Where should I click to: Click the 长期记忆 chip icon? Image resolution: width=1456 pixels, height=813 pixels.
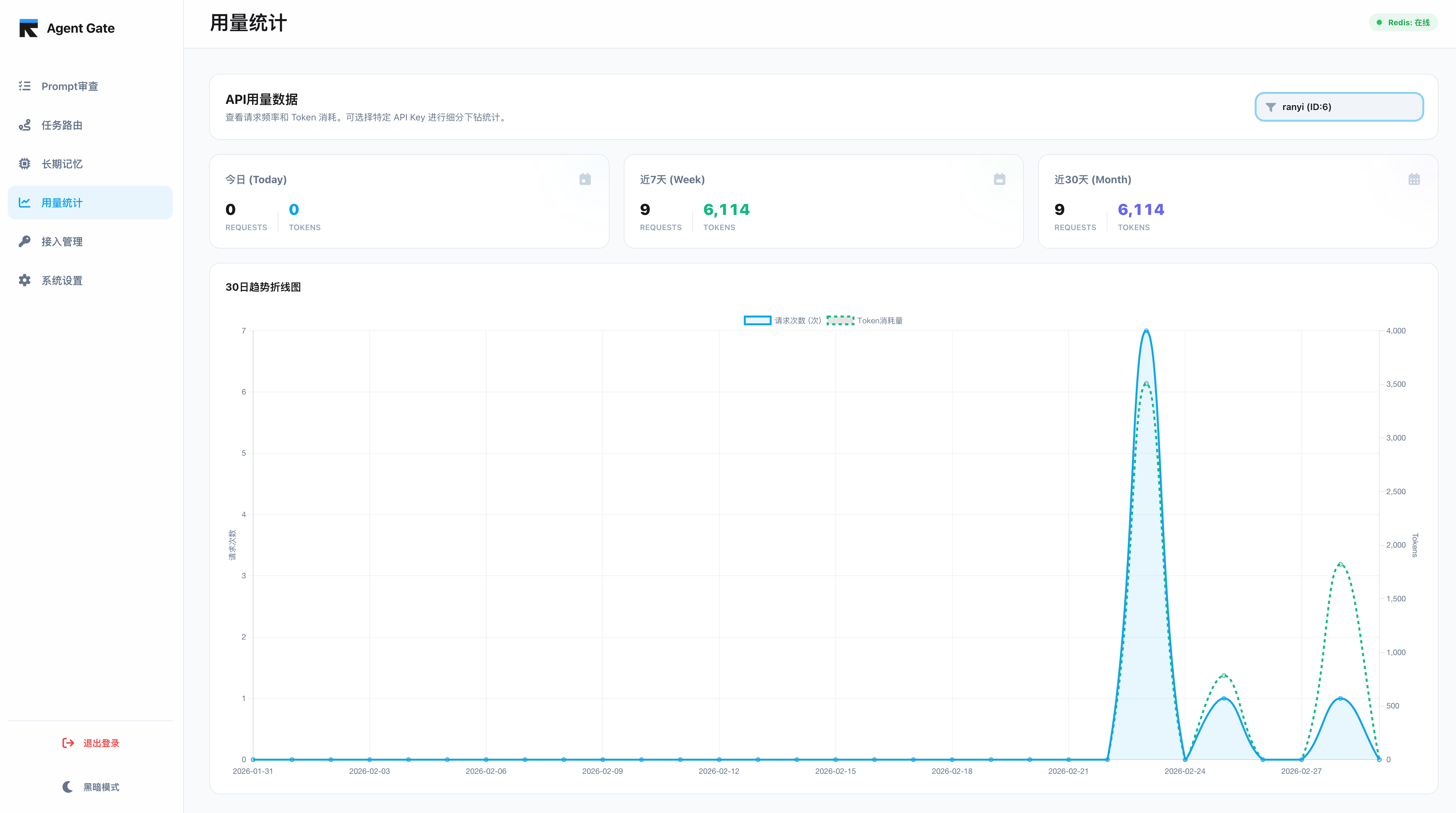click(x=24, y=164)
